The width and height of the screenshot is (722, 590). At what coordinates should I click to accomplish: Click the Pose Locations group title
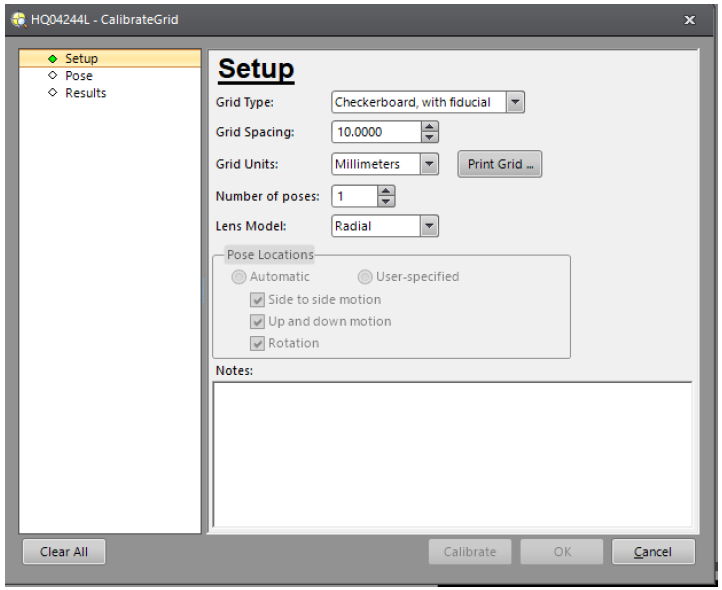270,255
